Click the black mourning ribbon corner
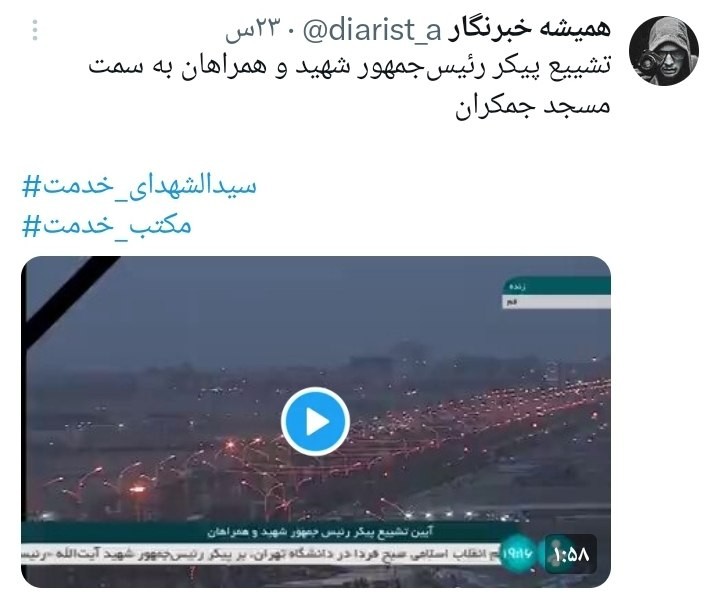 [x=69, y=296]
